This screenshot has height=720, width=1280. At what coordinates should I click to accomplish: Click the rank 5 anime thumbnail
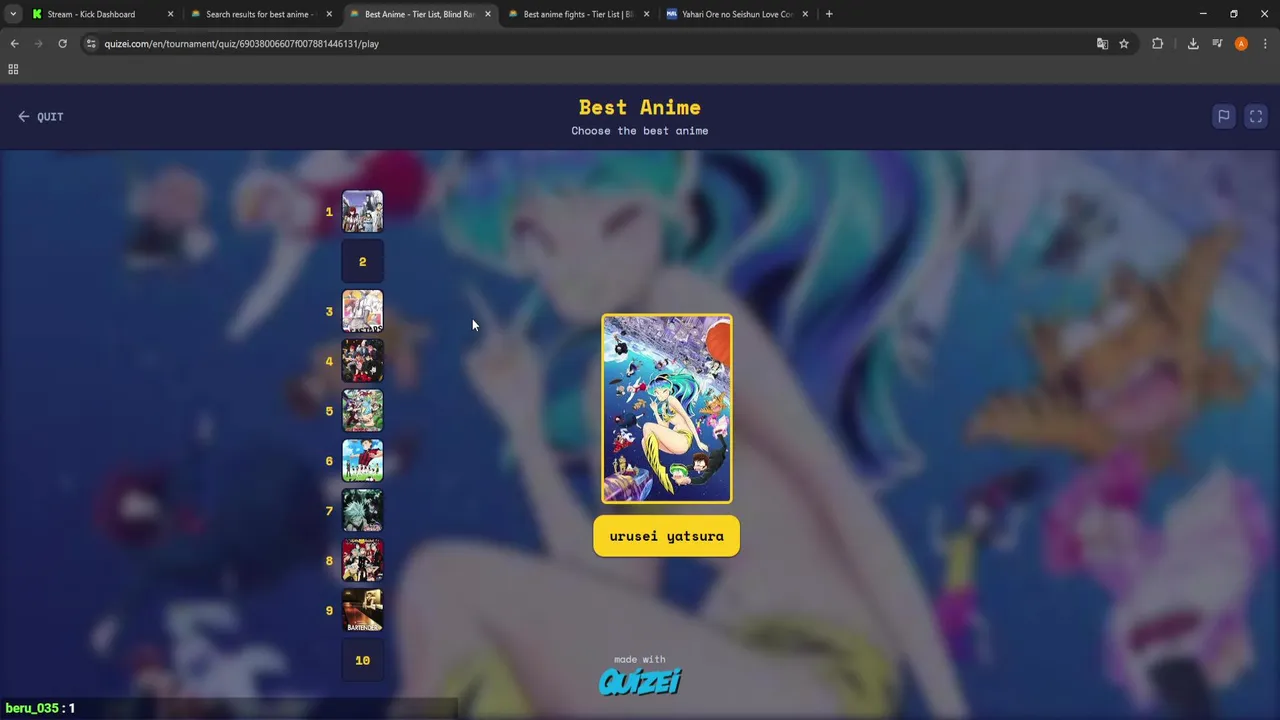[362, 411]
